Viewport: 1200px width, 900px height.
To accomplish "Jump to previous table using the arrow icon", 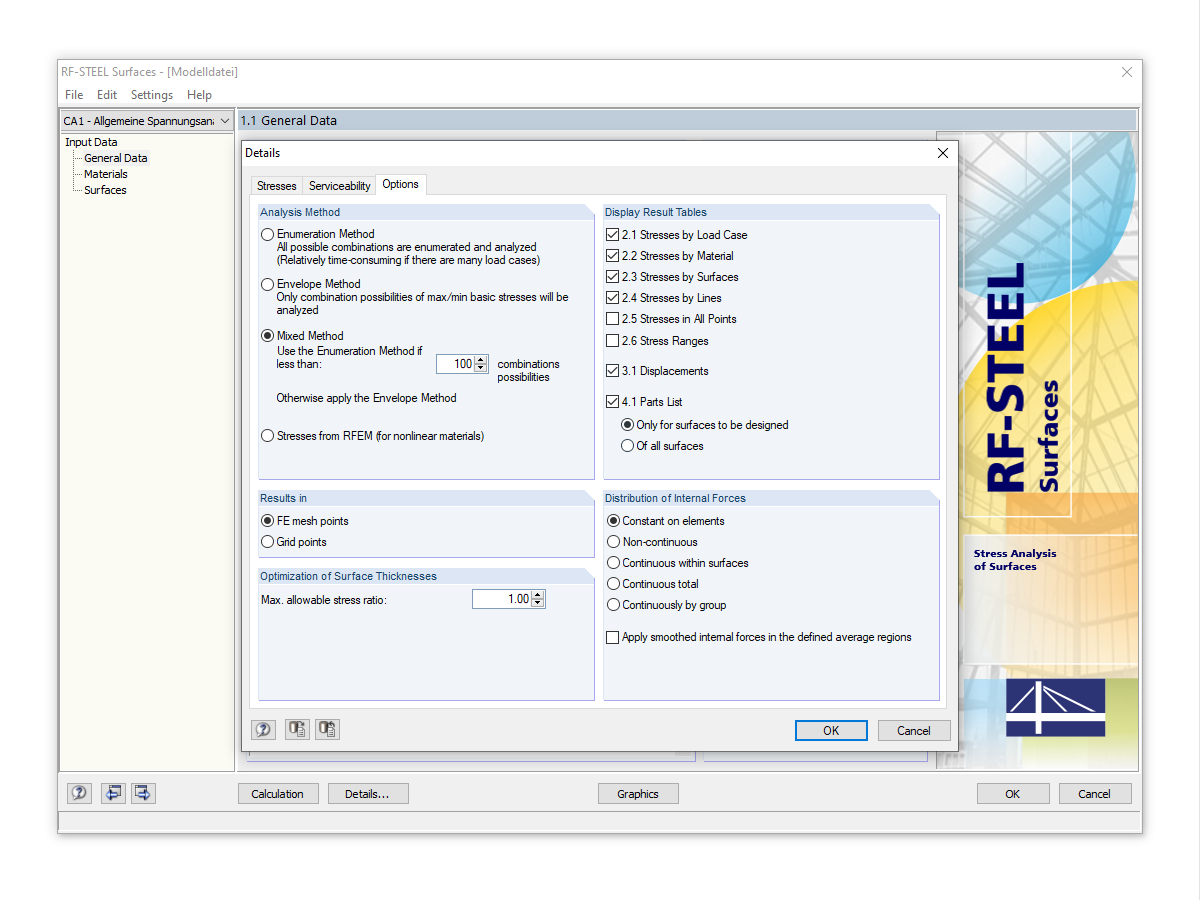I will (113, 793).
